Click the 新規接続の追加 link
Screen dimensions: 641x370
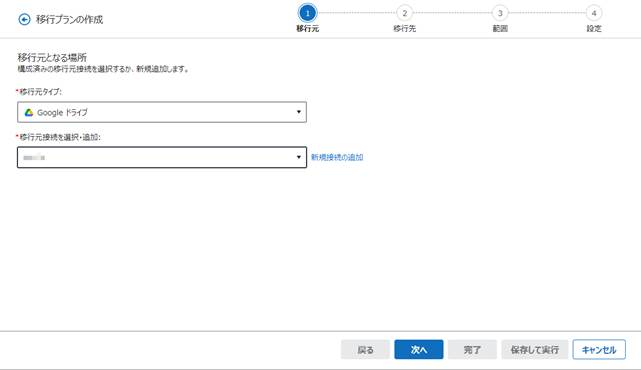click(337, 157)
